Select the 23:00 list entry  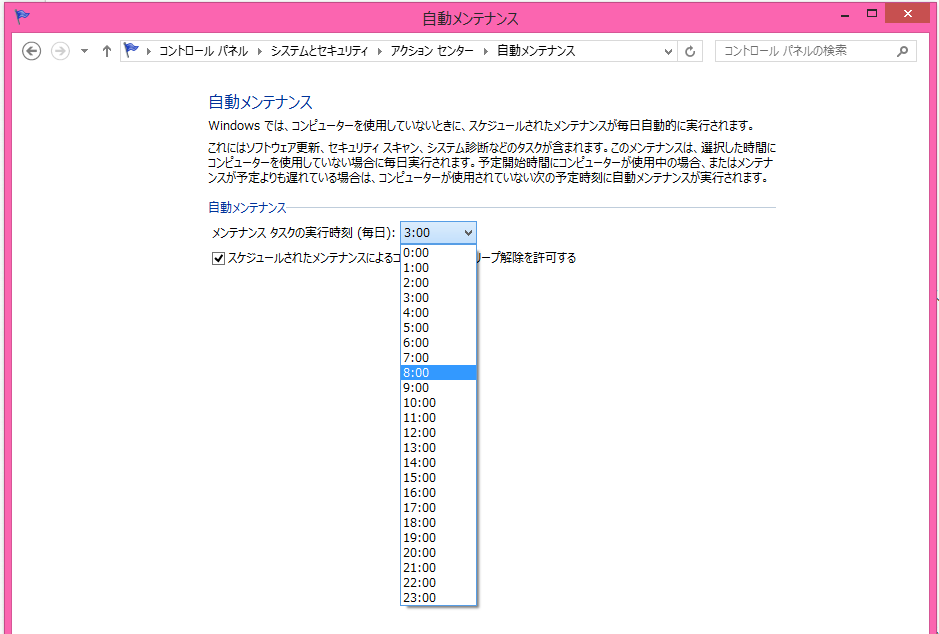[438, 597]
